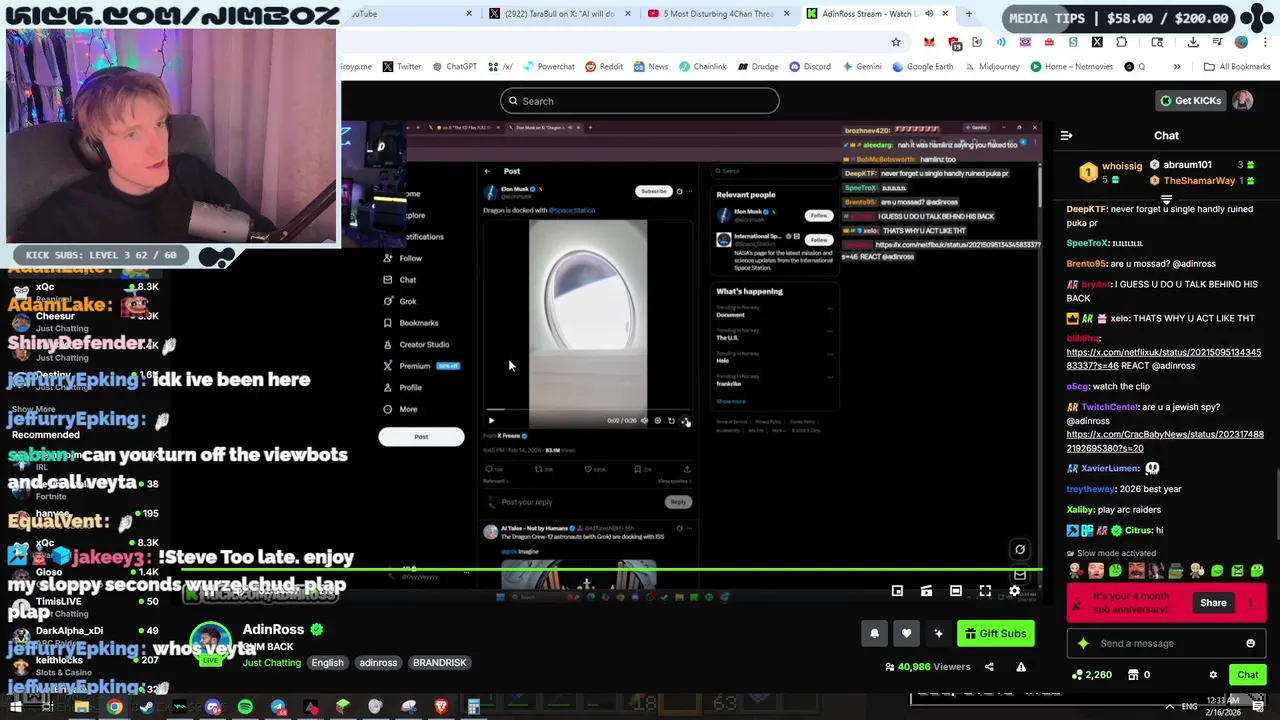
Task: Open the Chrome downloads icon
Action: tap(1193, 42)
